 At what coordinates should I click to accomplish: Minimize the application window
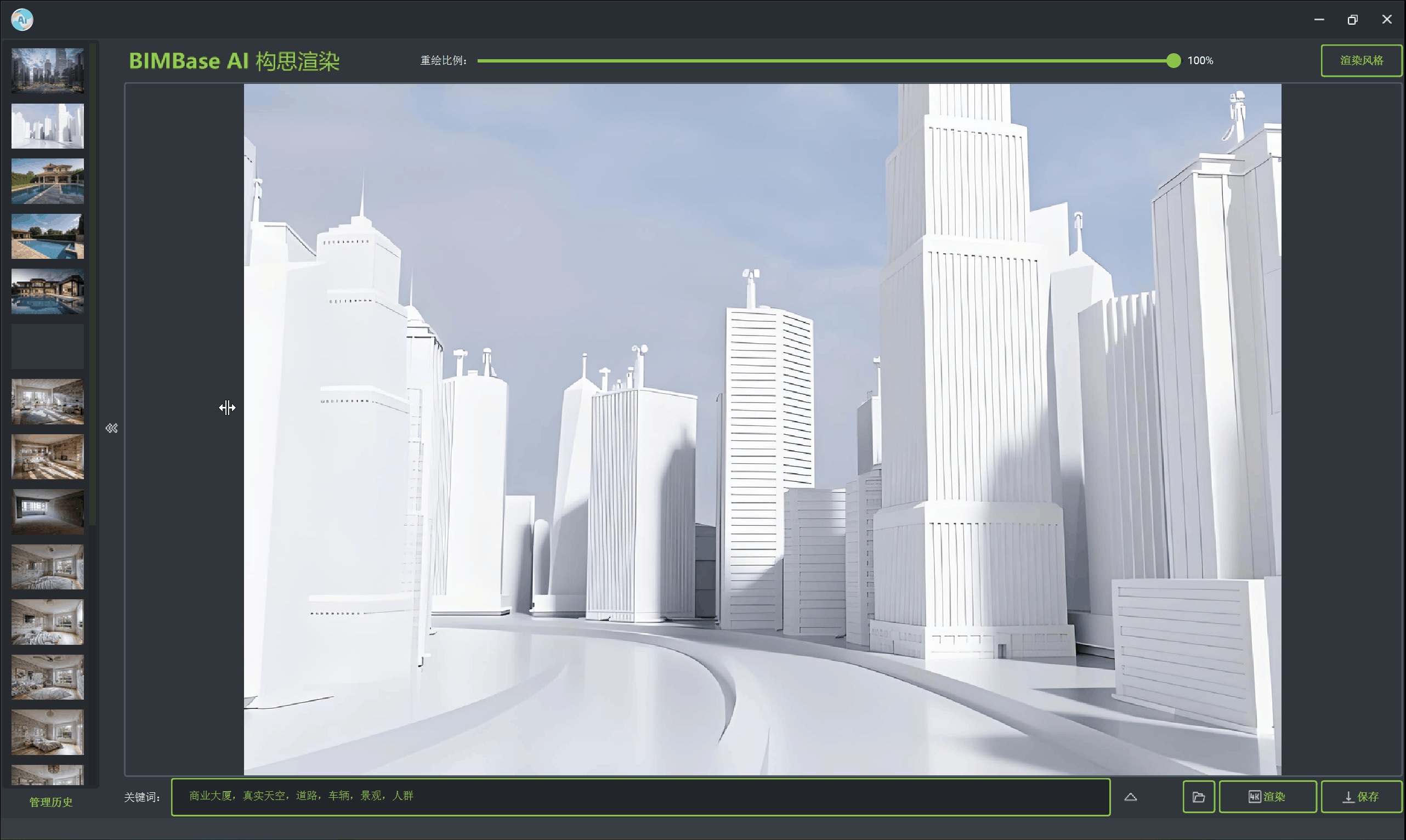(1319, 20)
